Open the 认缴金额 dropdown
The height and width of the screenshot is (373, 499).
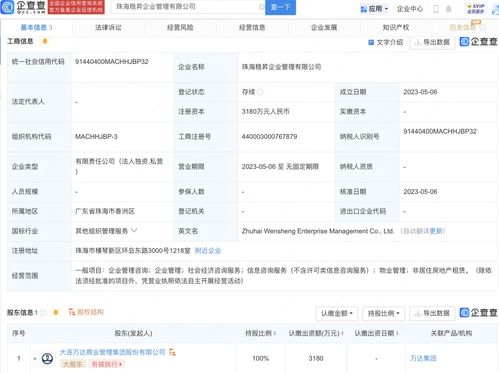[337, 313]
